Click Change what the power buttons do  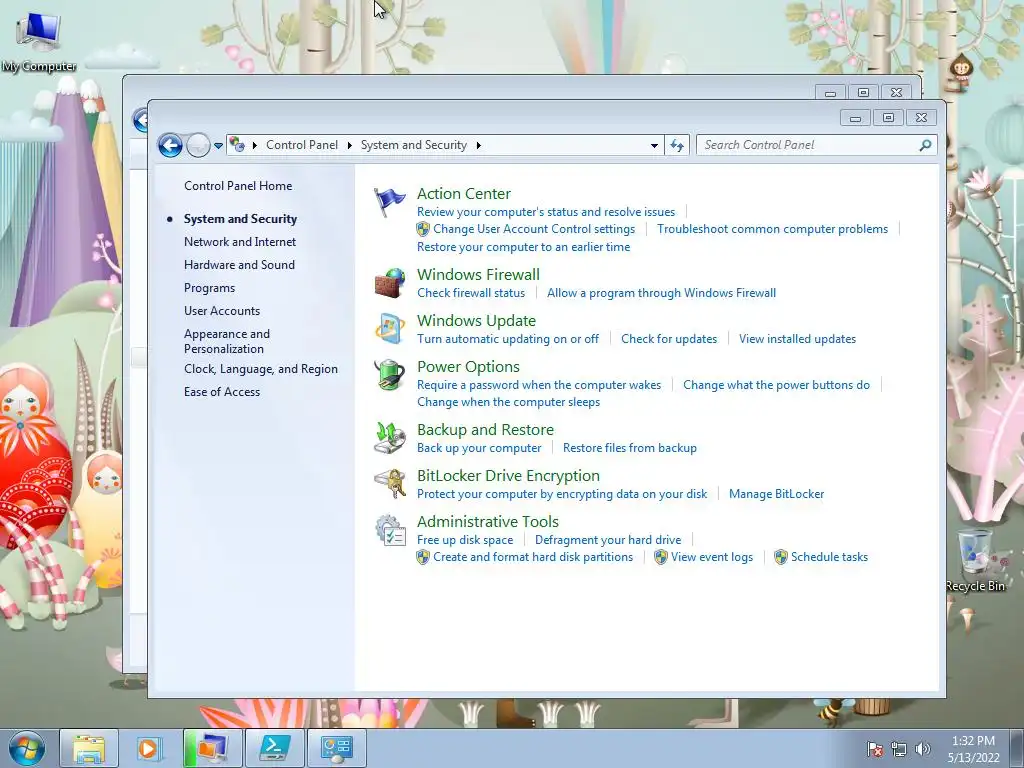coord(776,385)
